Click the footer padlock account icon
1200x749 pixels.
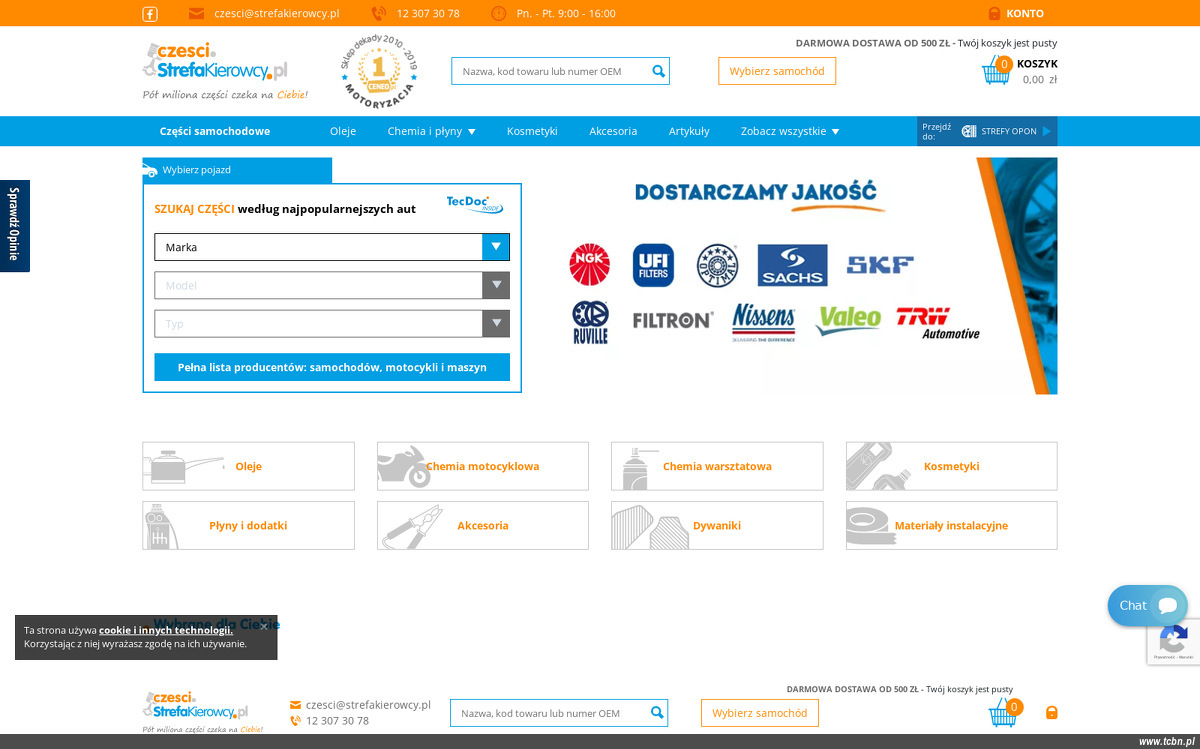click(x=1052, y=713)
